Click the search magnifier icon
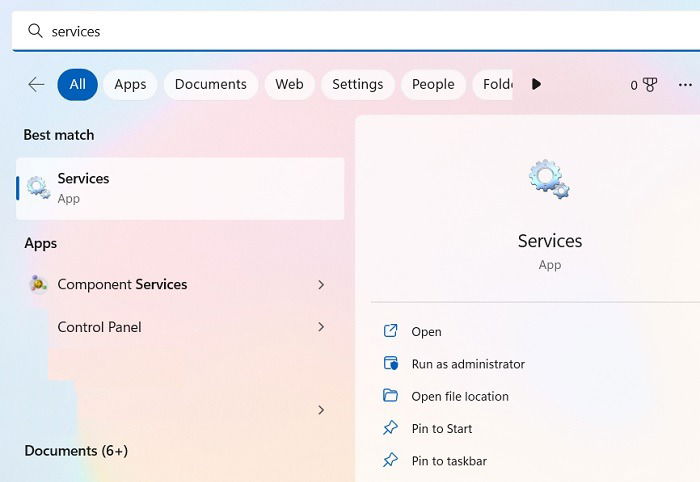Viewport: 700px width, 482px height. [x=35, y=31]
